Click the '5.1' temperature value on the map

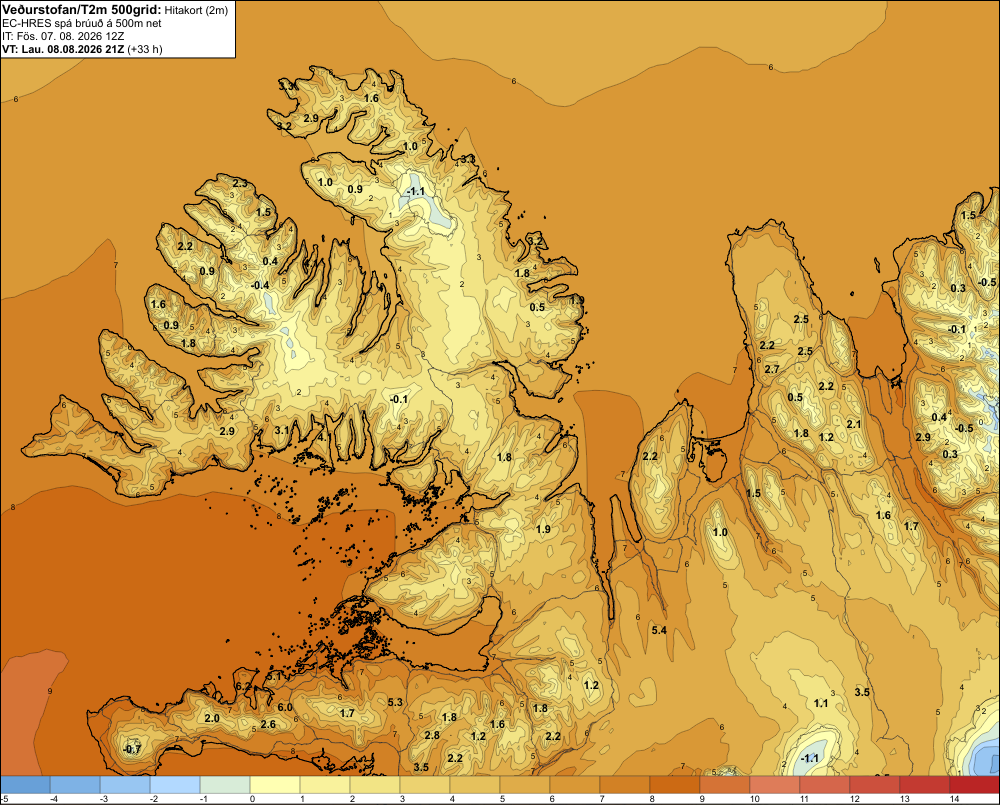point(274,676)
